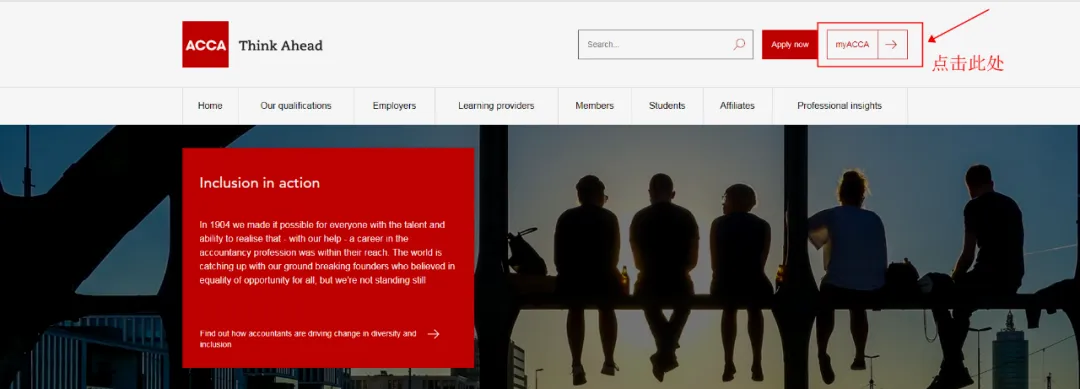
Task: Go to the Home menu item
Action: [210, 106]
